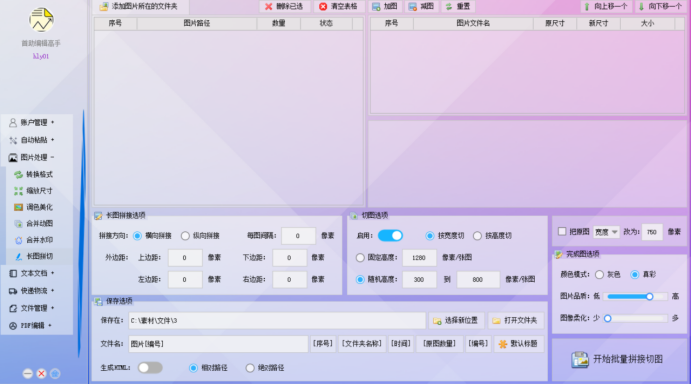Open 转换格式 from the sidebar
This screenshot has width=692, height=384.
coord(39,174)
